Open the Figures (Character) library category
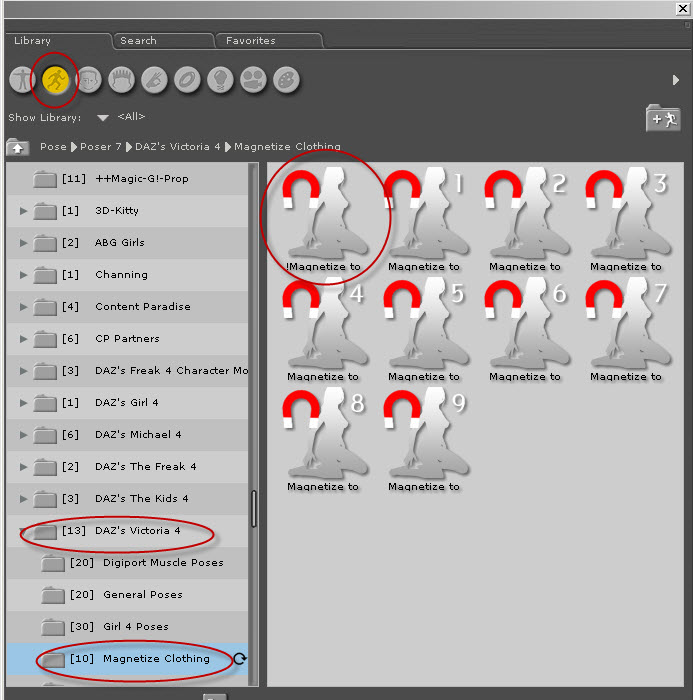This screenshot has height=700, width=693. coord(22,80)
